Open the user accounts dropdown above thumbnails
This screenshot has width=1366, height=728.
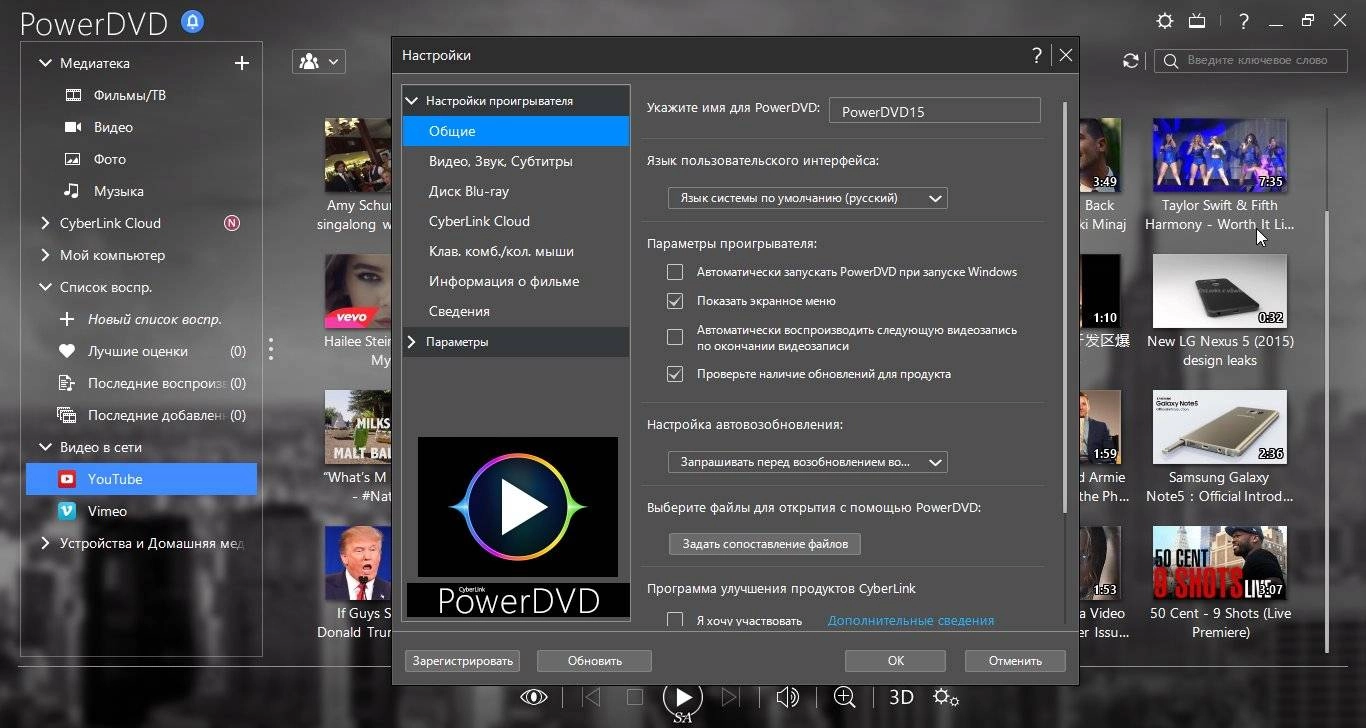click(x=318, y=61)
